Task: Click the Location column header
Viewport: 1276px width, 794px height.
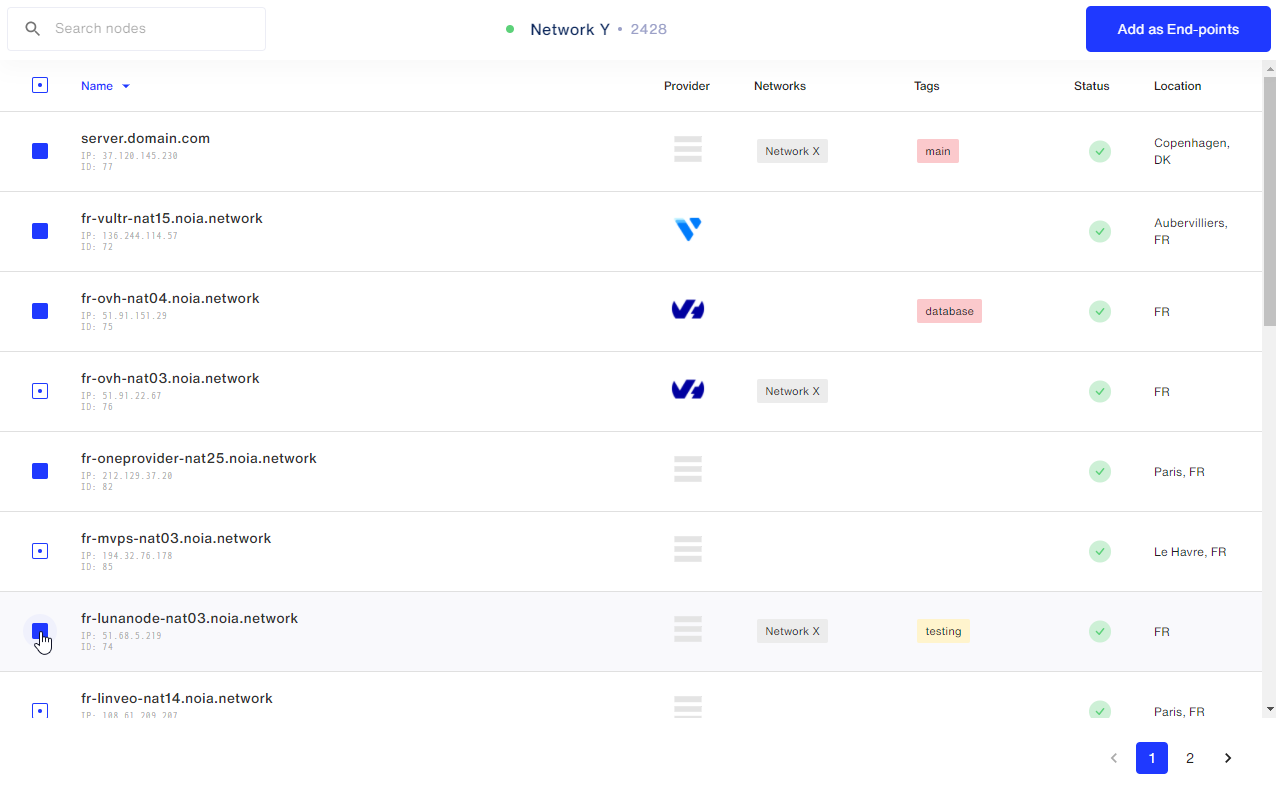Action: click(x=1178, y=86)
